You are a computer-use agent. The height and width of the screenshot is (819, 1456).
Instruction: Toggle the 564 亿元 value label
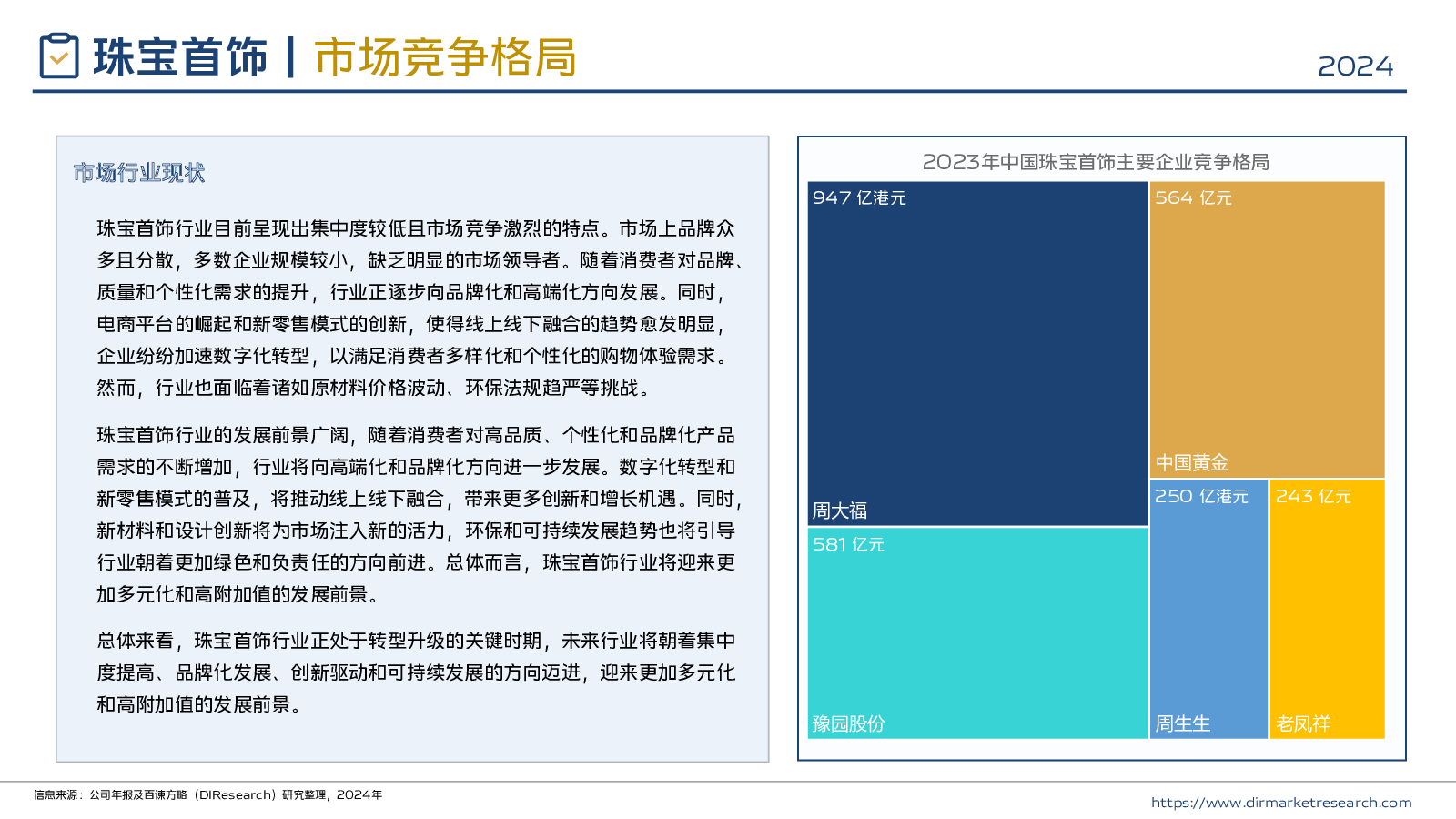(1192, 197)
